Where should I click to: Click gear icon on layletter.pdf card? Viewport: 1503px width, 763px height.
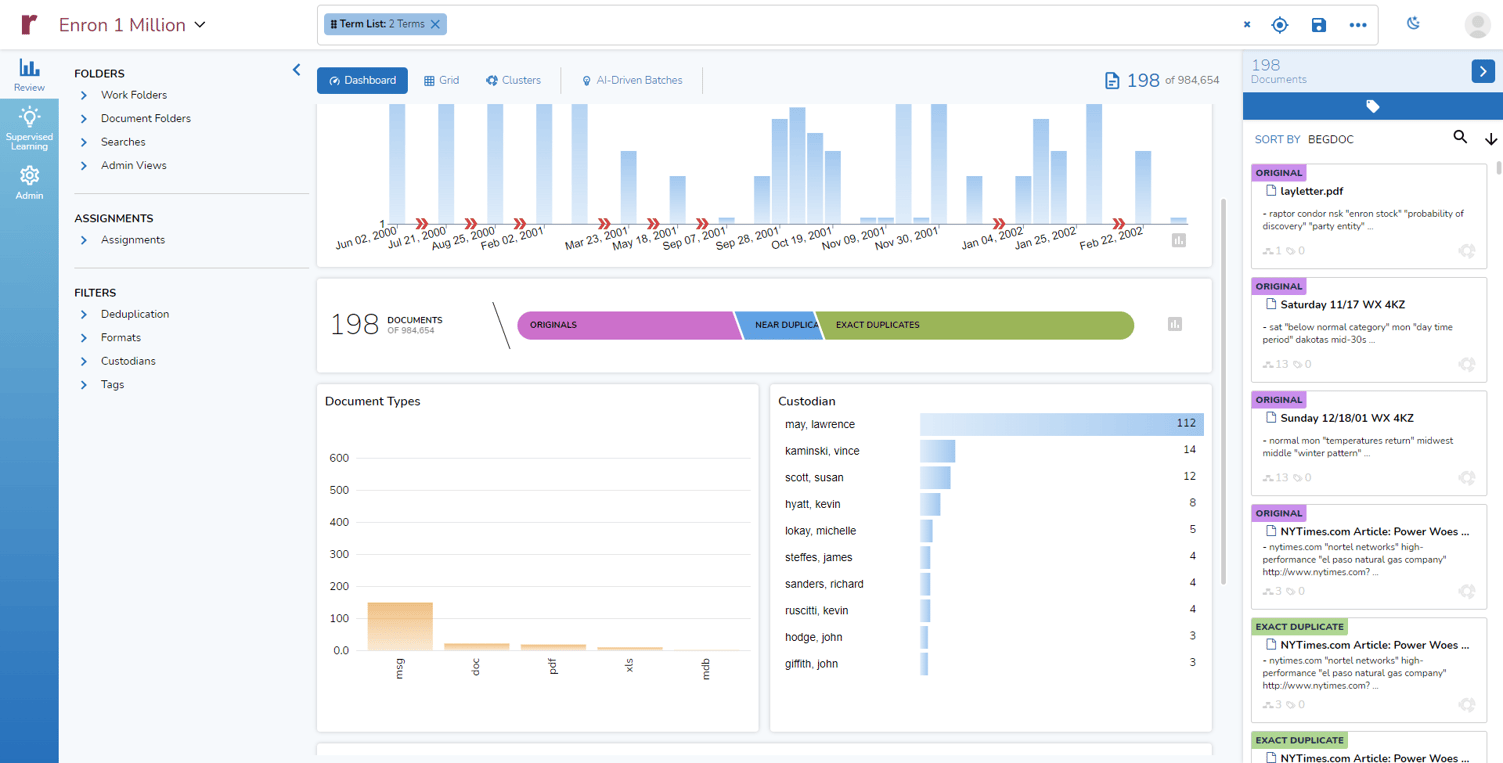(x=1466, y=251)
